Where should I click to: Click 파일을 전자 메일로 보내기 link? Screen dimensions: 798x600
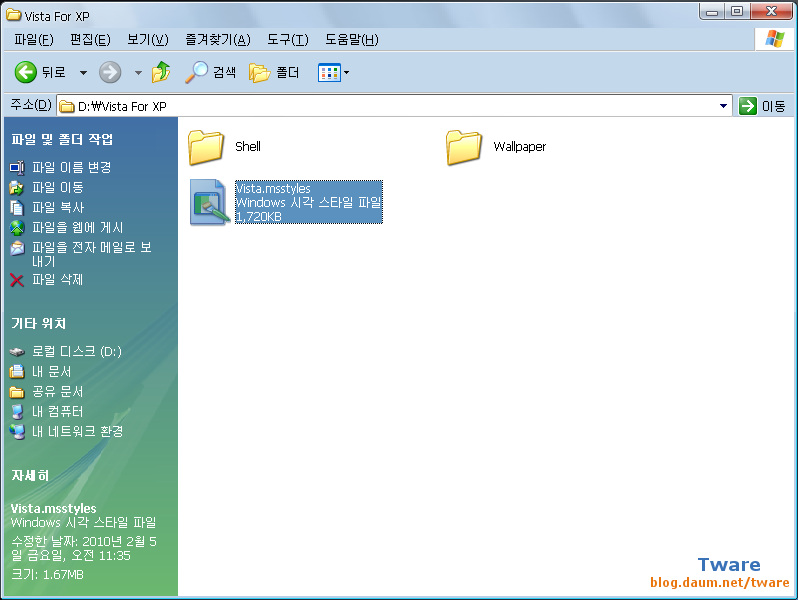click(x=92, y=254)
